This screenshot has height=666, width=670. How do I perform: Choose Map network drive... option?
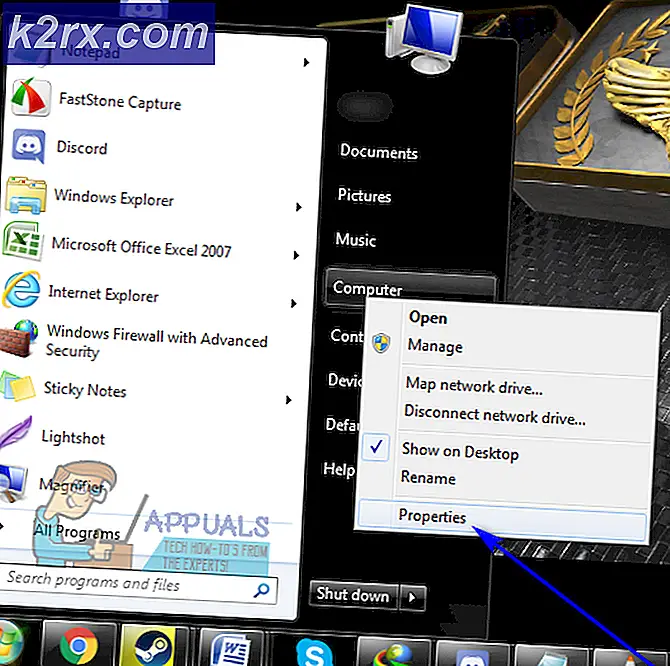point(474,386)
